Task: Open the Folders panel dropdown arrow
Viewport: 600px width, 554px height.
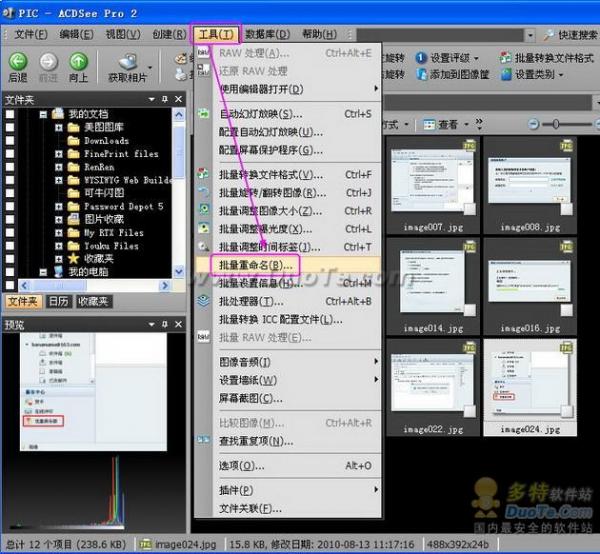Action: tap(152, 99)
